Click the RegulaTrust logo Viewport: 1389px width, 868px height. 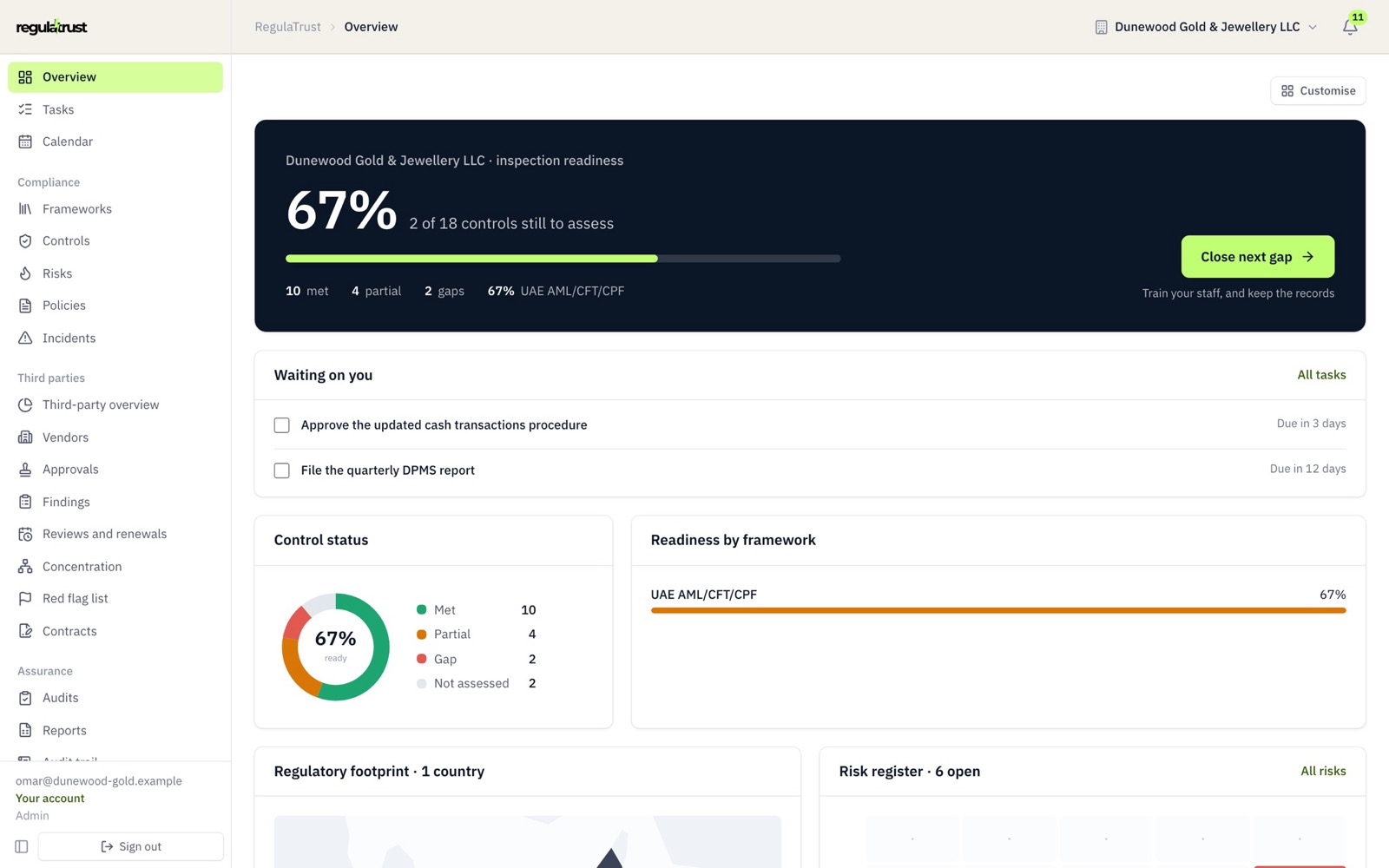coord(52,27)
